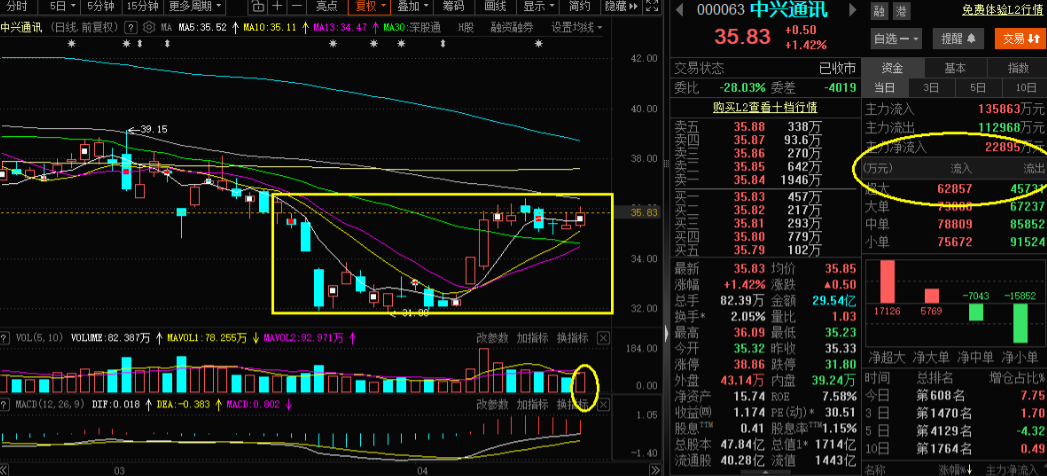This screenshot has height=476, width=1047.
Task: Click the 最高 value 36.09
Action: coord(747,332)
